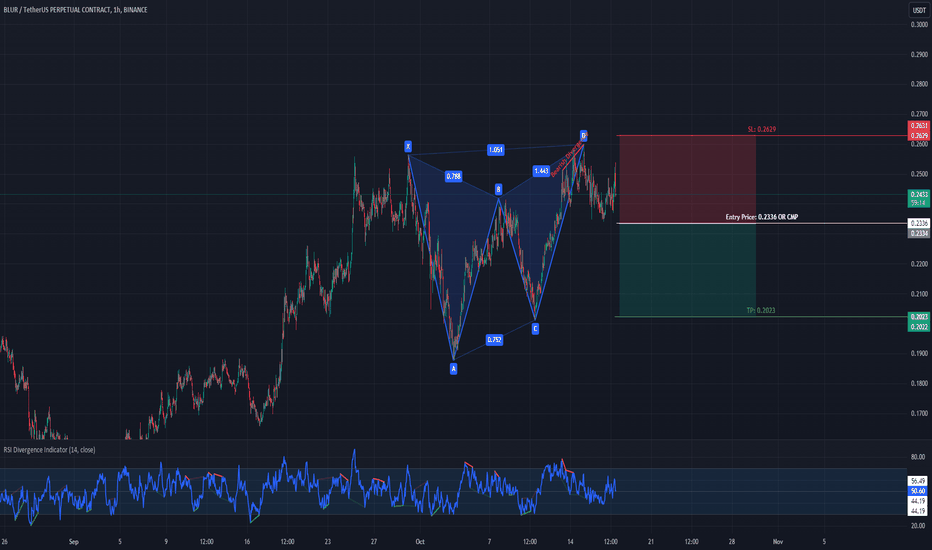Click the 21 date label on the time axis
The height and width of the screenshot is (550, 932).
pyautogui.click(x=651, y=542)
